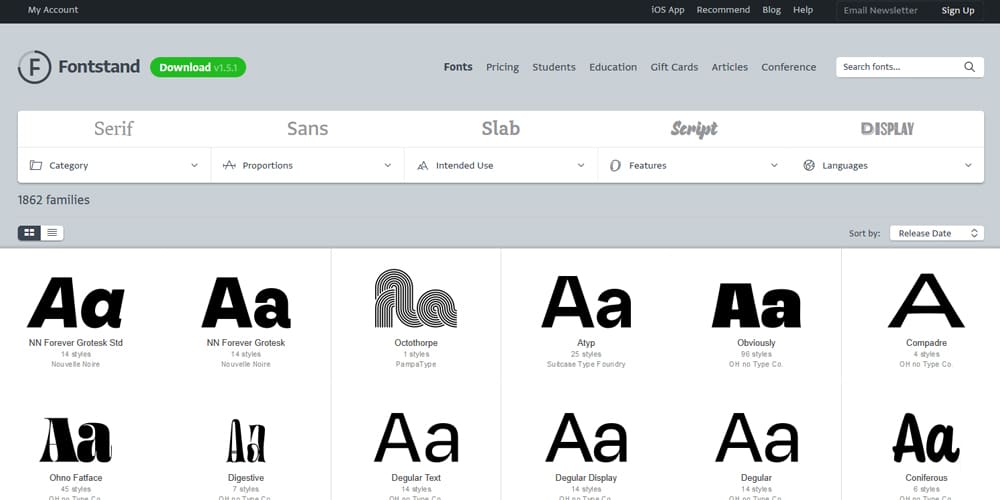The image size is (1000, 500).
Task: Open the Compadre font preview
Action: click(926, 300)
